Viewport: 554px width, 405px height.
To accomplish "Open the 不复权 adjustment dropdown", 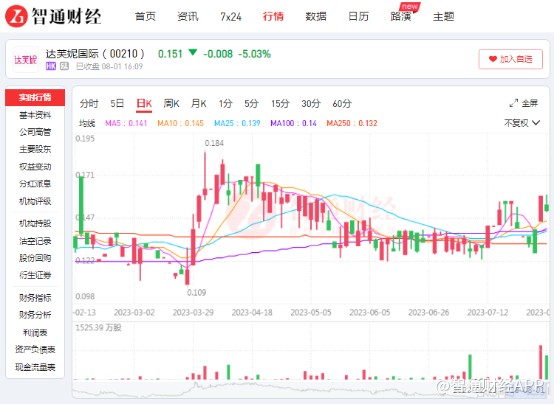I will [522, 123].
